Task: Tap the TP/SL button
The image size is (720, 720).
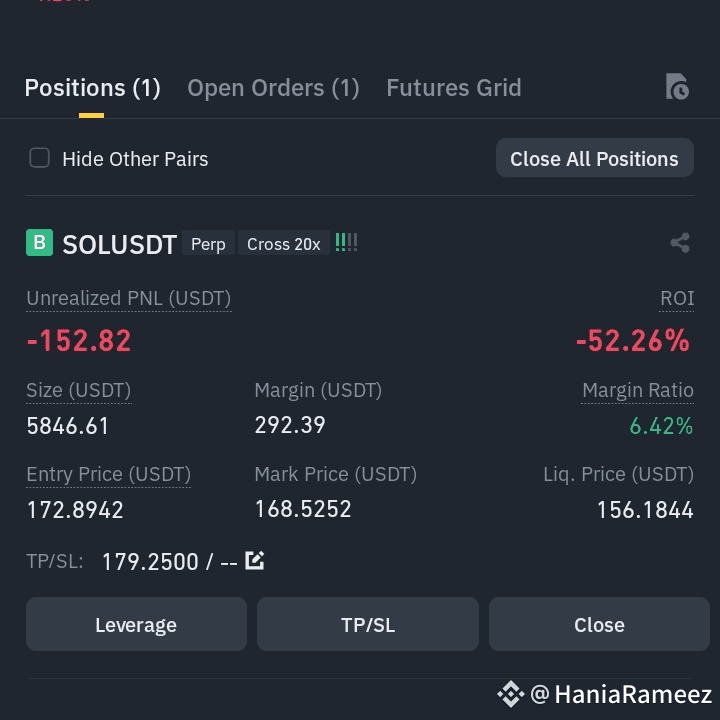Action: [368, 624]
